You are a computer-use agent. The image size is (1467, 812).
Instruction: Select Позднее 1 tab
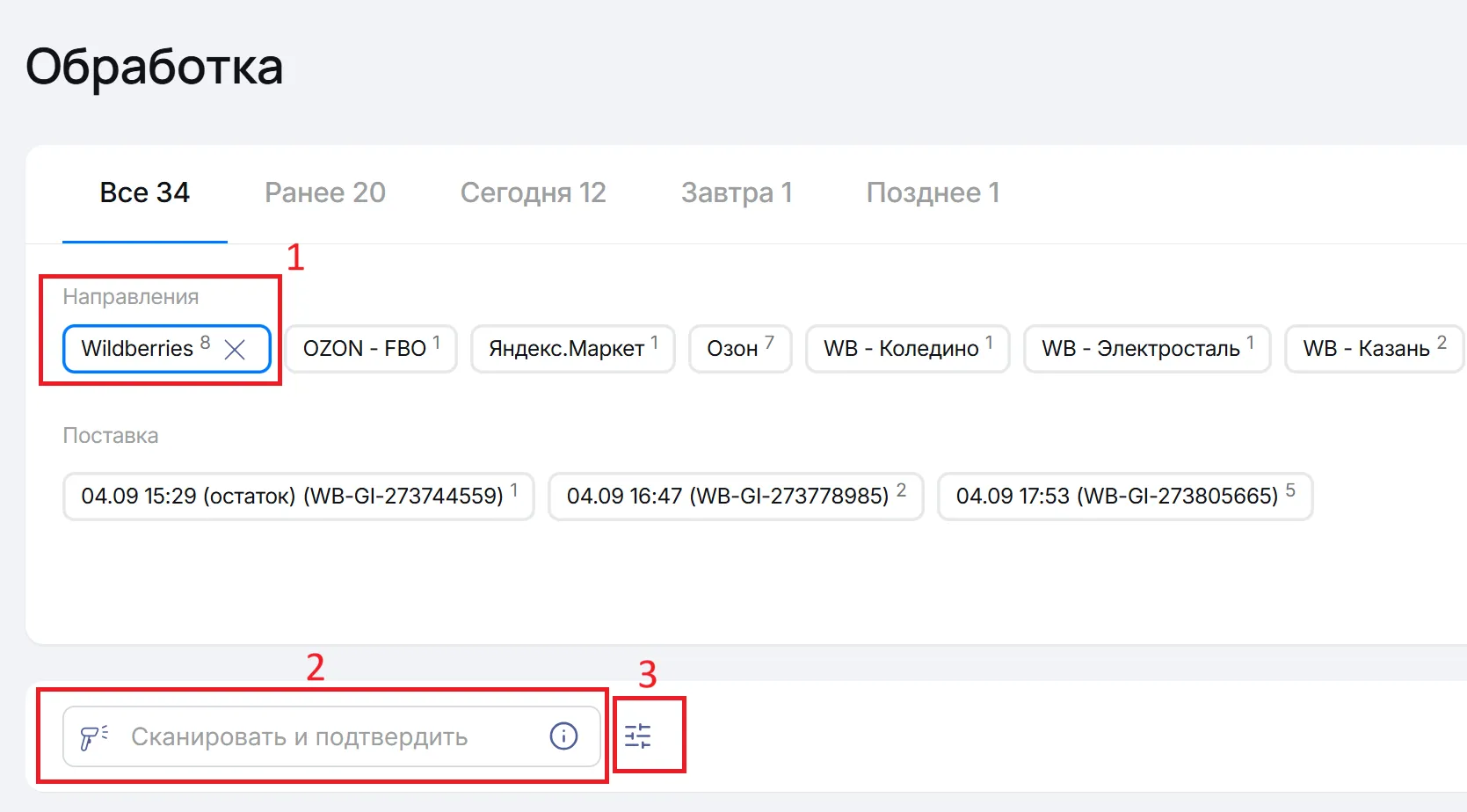click(933, 192)
